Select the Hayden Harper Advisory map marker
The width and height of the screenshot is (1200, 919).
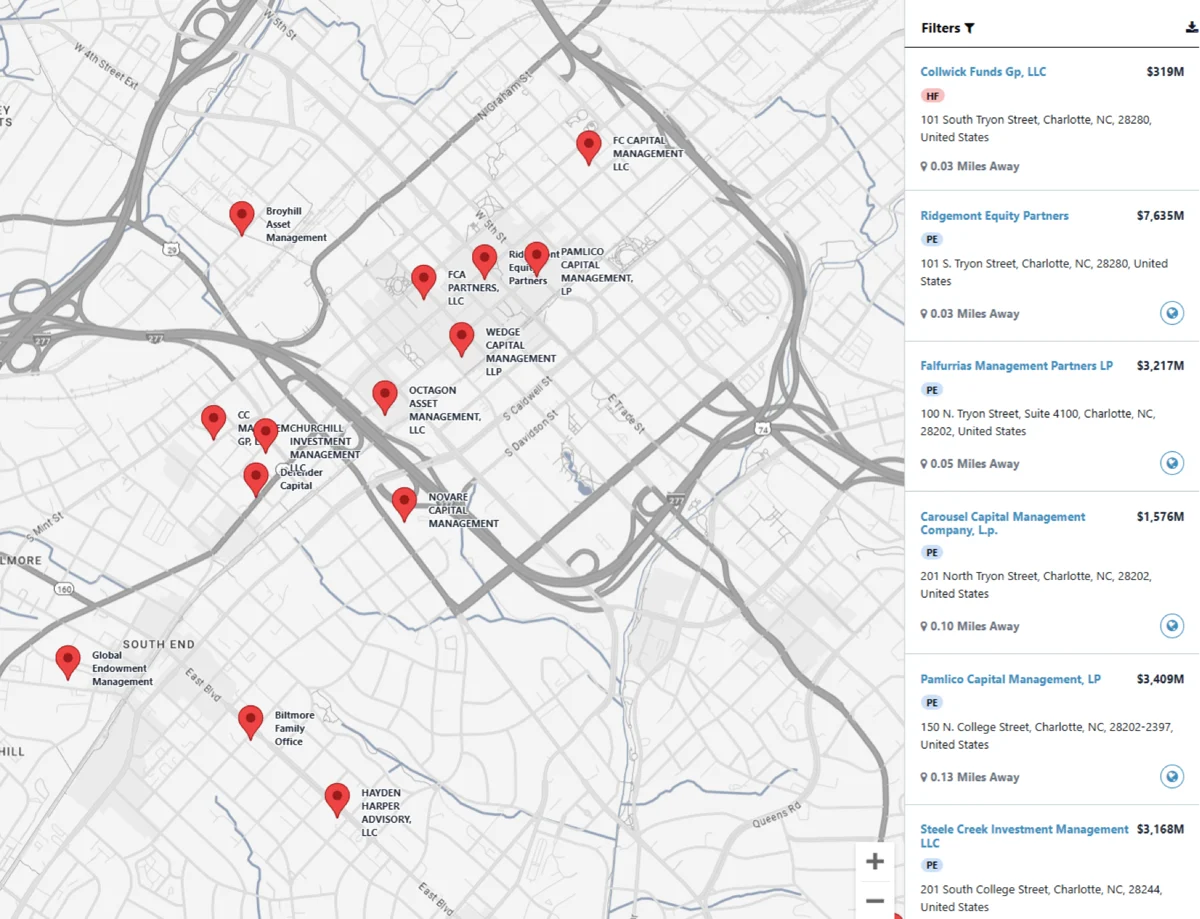pos(338,800)
